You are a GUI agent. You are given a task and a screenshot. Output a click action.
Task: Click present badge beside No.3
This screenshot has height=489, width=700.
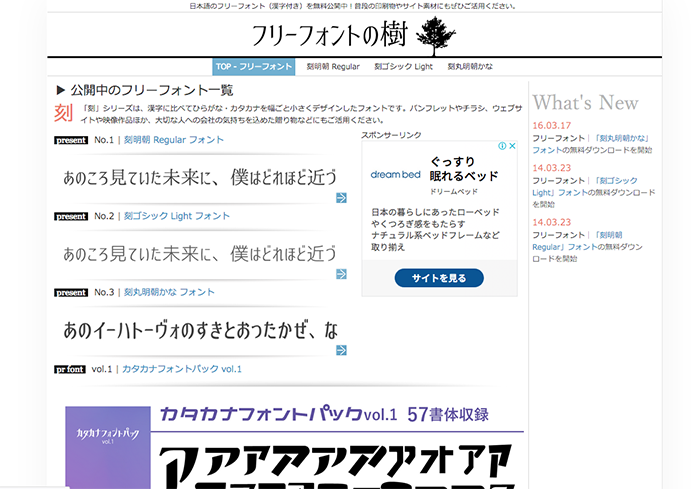tap(71, 293)
